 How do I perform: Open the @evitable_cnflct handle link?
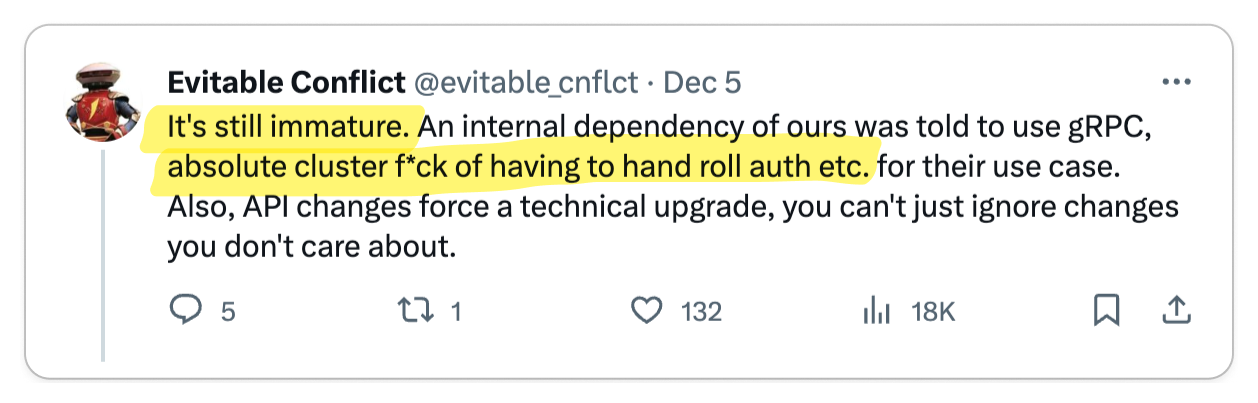[x=526, y=82]
